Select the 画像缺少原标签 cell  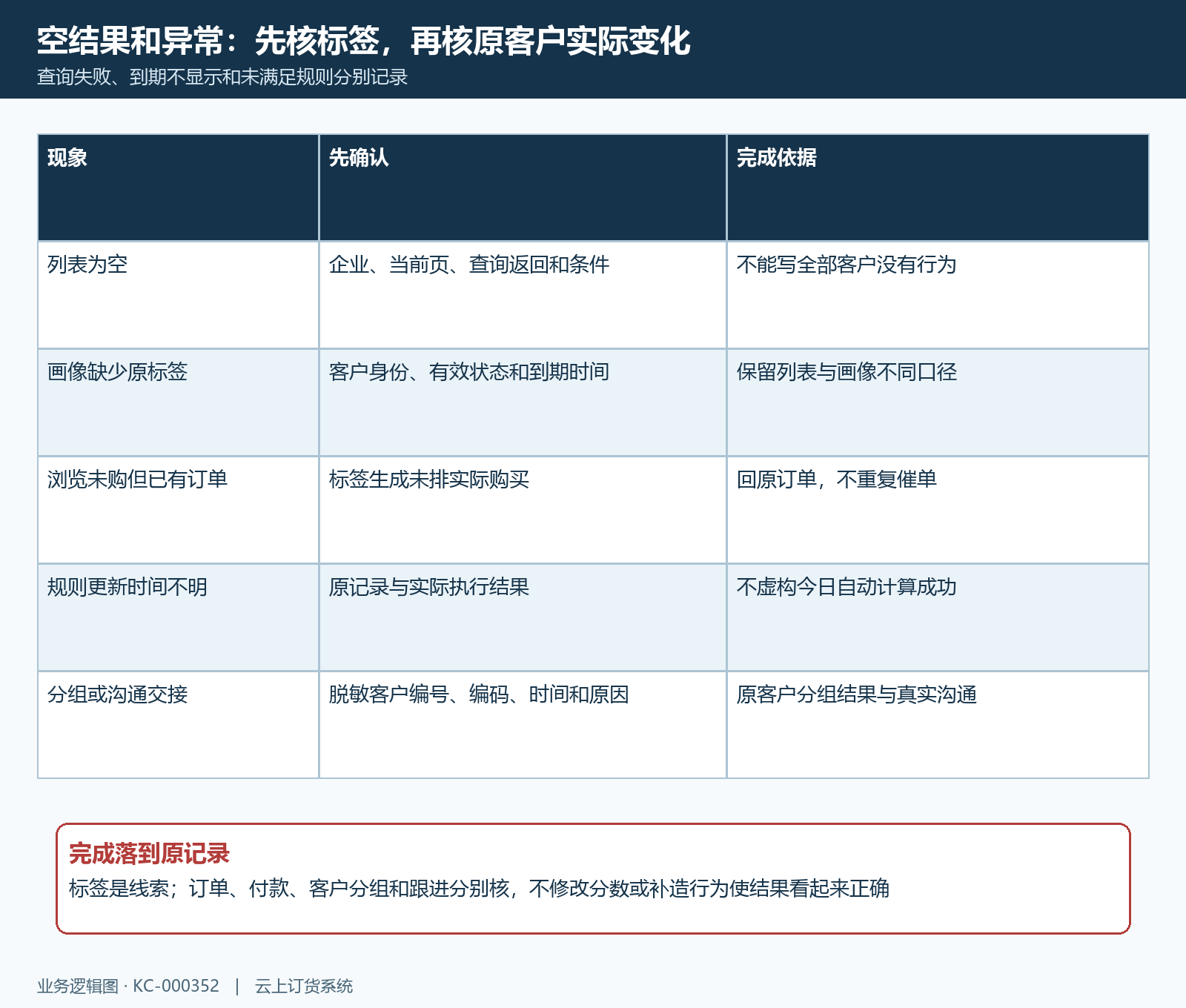(178, 402)
